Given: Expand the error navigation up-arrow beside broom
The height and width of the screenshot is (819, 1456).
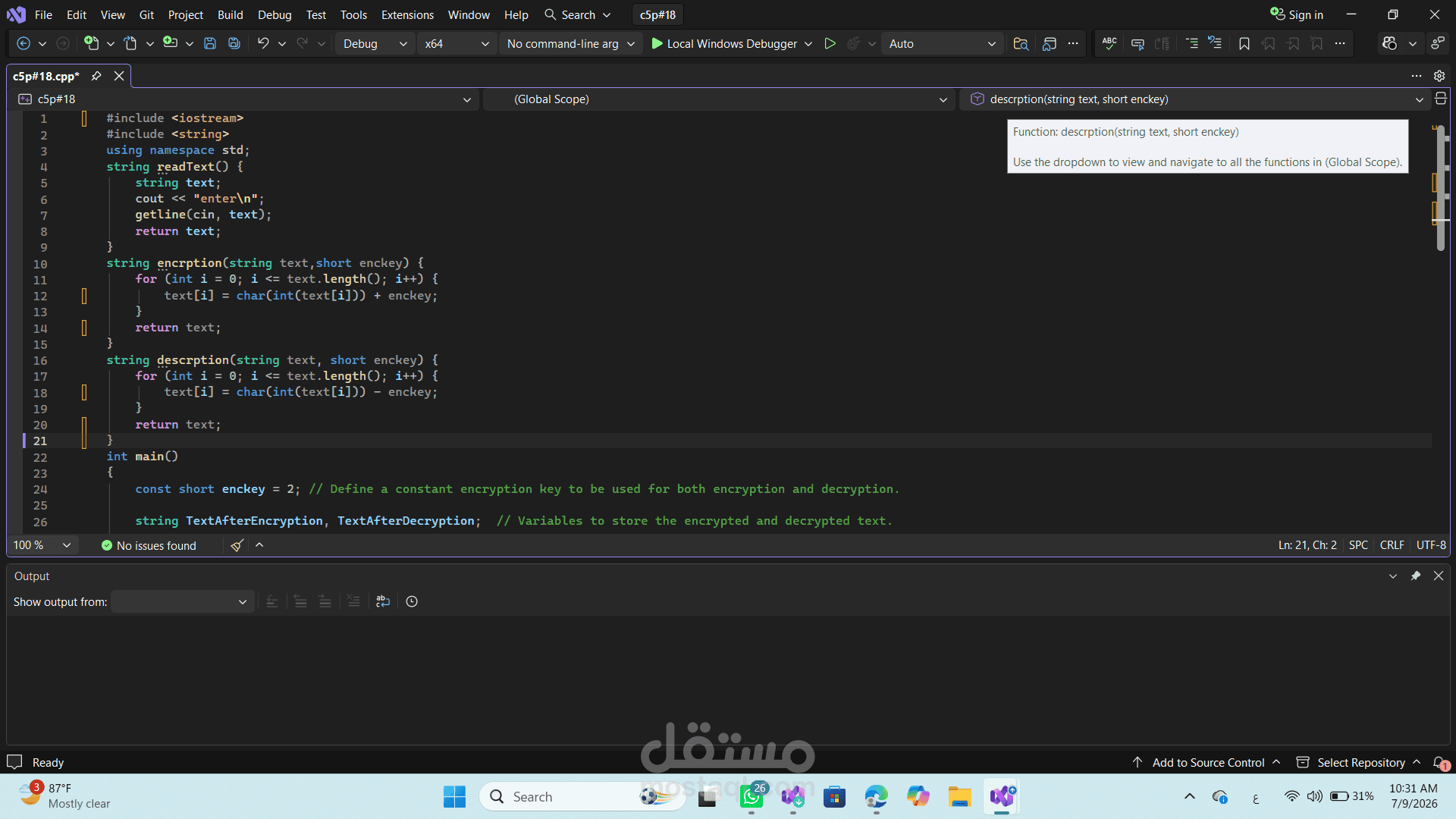Looking at the screenshot, I should tap(259, 545).
